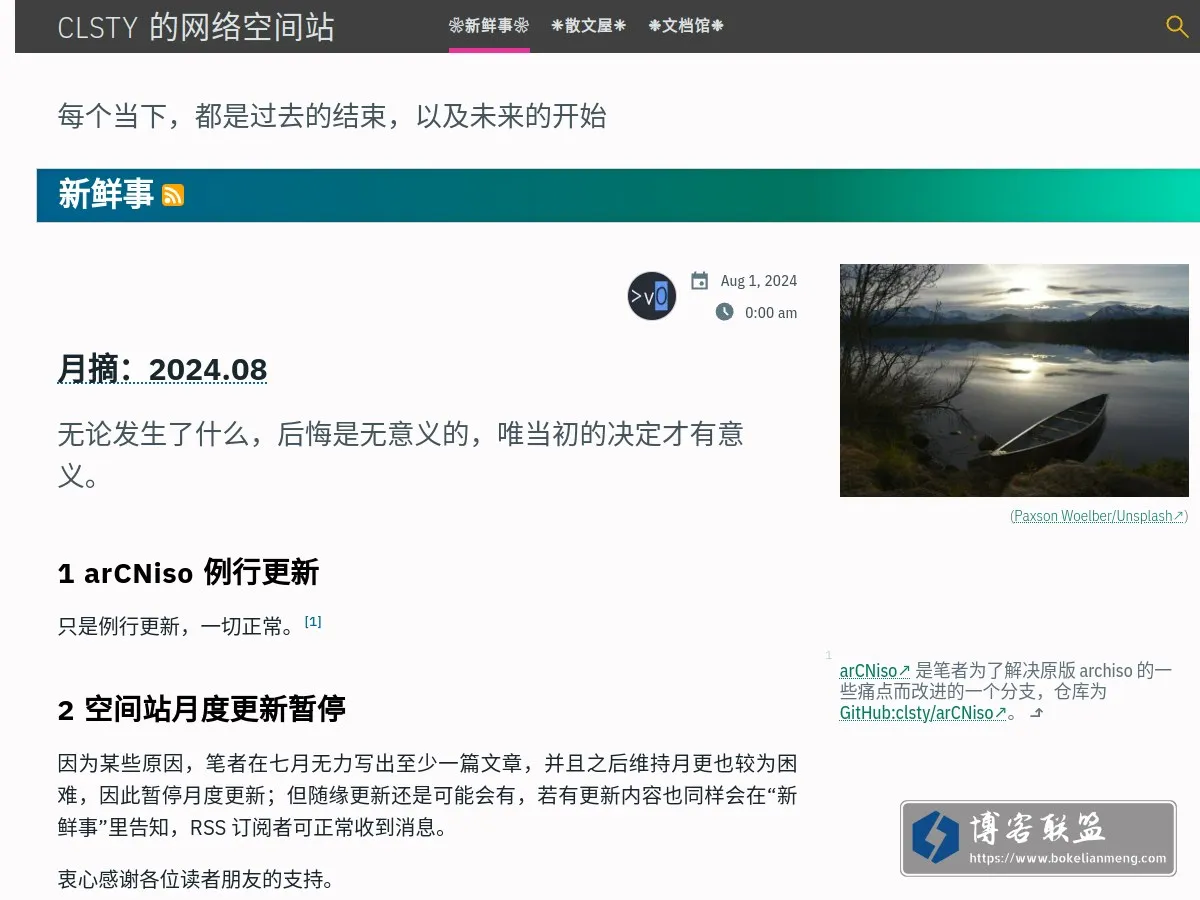Click the footnote return arrow icon
The image size is (1200, 900).
pyautogui.click(x=1037, y=713)
